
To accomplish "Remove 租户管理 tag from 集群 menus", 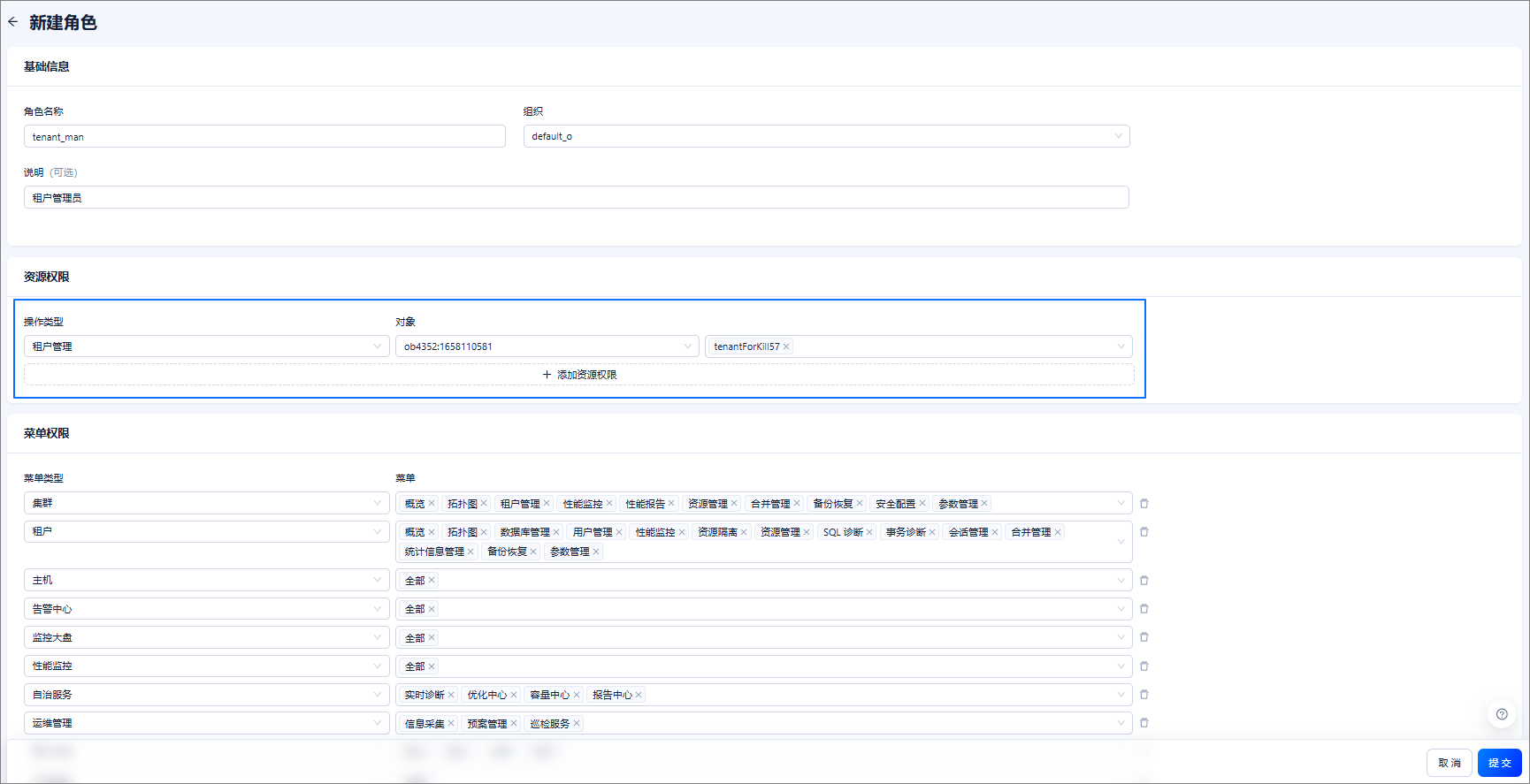I will pos(547,503).
